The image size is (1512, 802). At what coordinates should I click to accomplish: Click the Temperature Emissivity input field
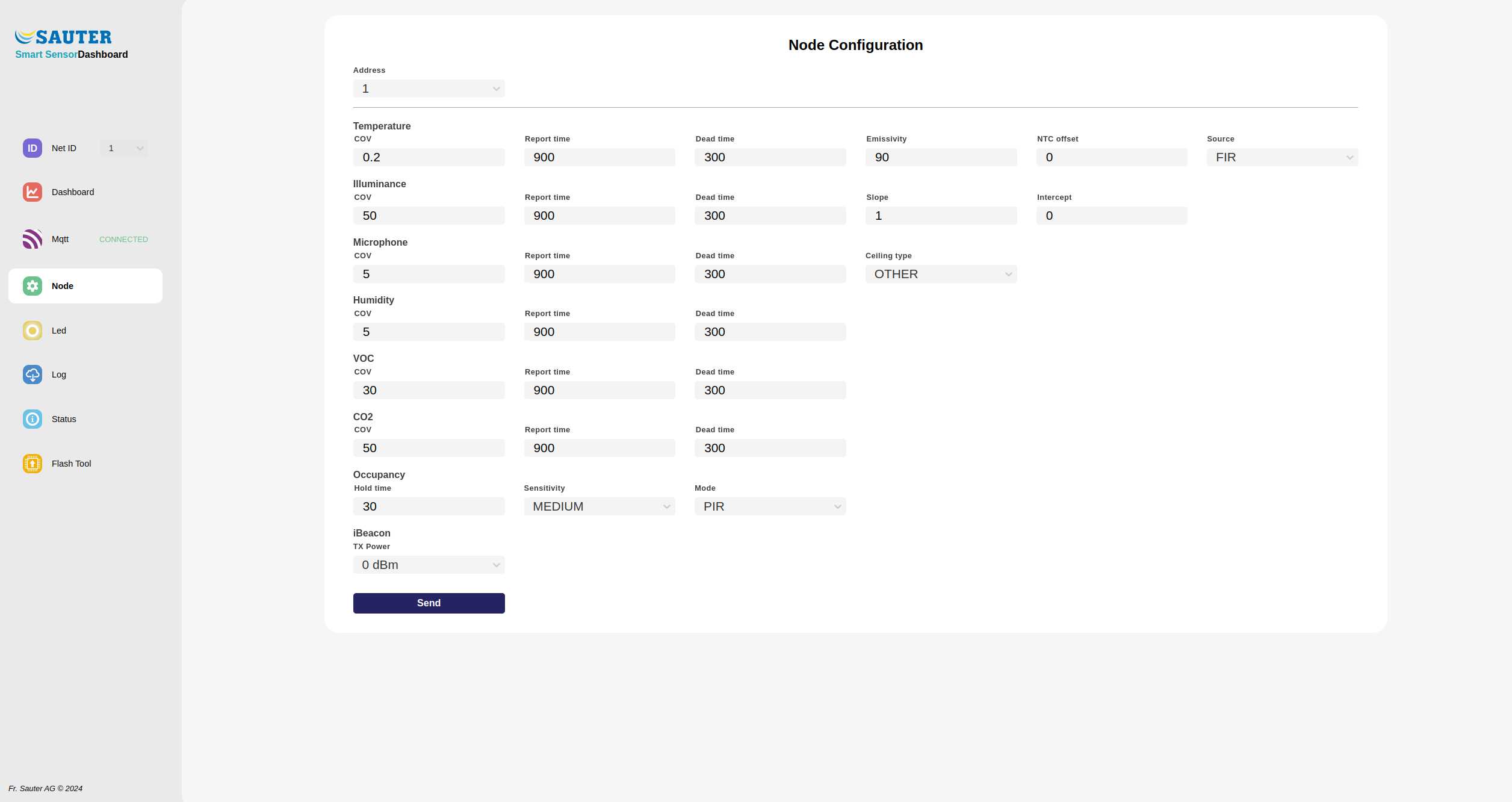coord(941,158)
